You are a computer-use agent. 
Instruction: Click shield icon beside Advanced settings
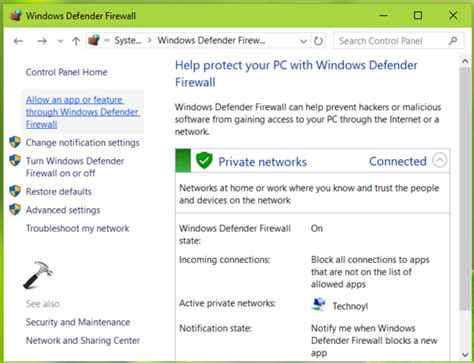(x=15, y=209)
